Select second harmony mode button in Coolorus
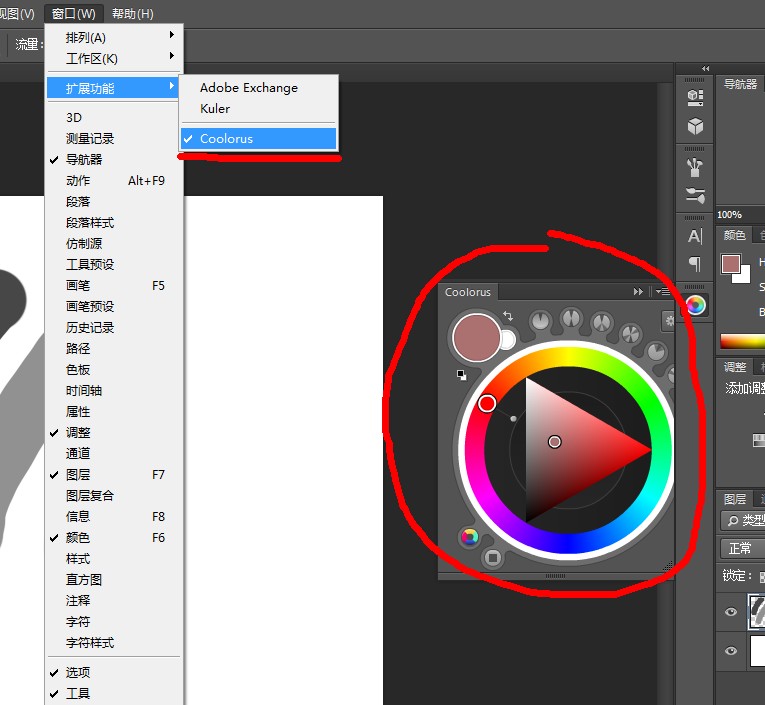 click(x=571, y=318)
